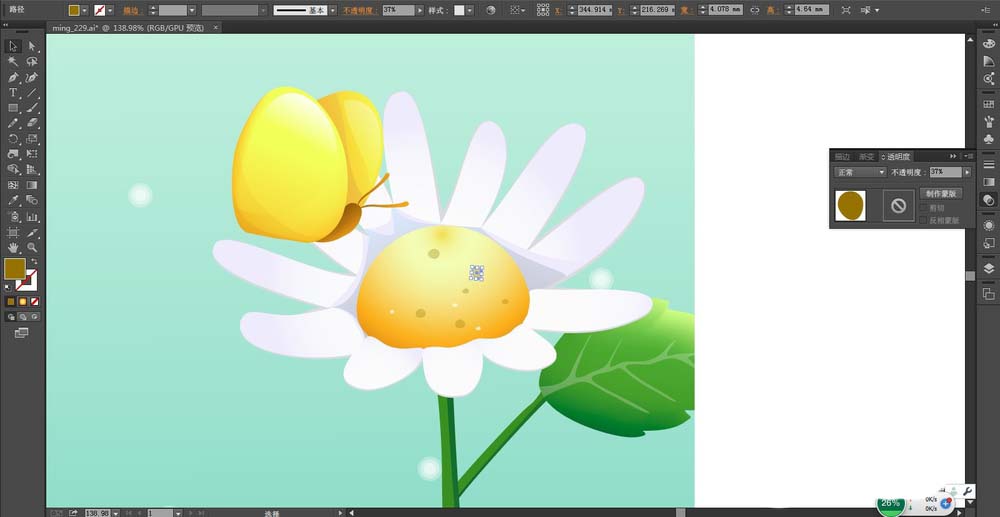The height and width of the screenshot is (517, 1000).
Task: Select the Gradient tool in toolbox
Action: tap(32, 185)
